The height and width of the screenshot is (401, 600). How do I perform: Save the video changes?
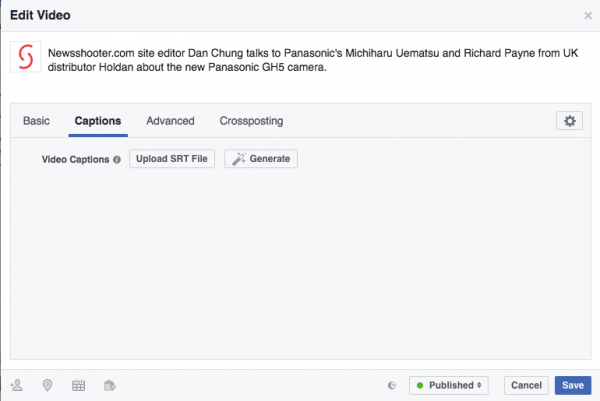pos(572,385)
